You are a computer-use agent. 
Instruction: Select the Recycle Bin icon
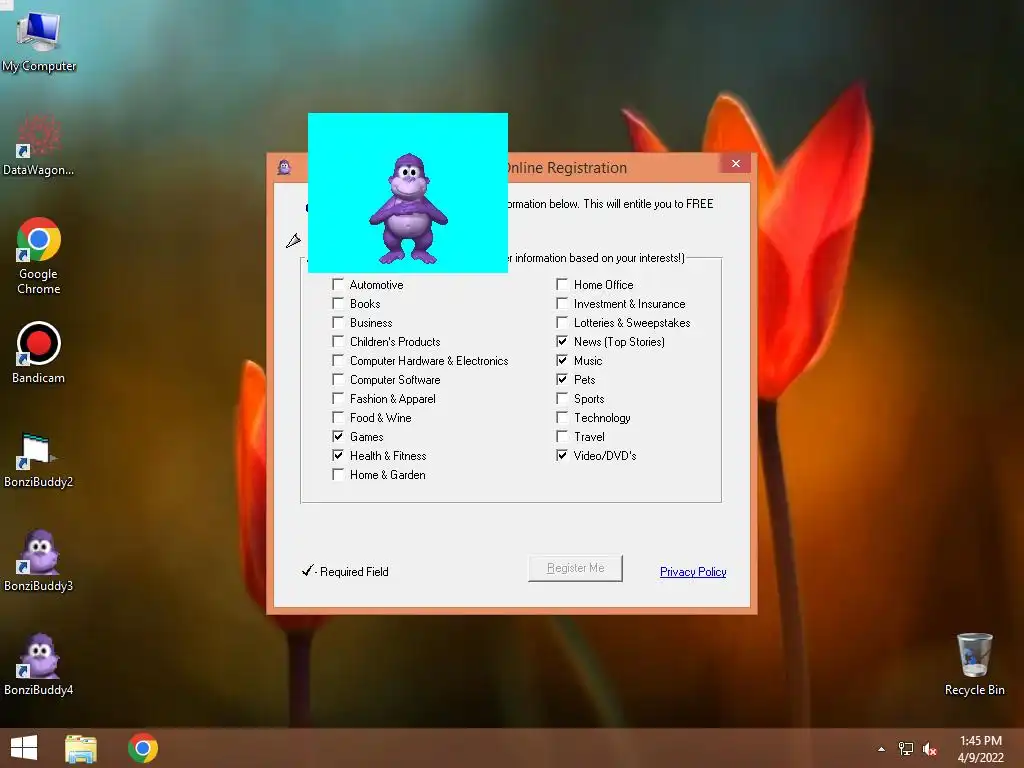974,664
